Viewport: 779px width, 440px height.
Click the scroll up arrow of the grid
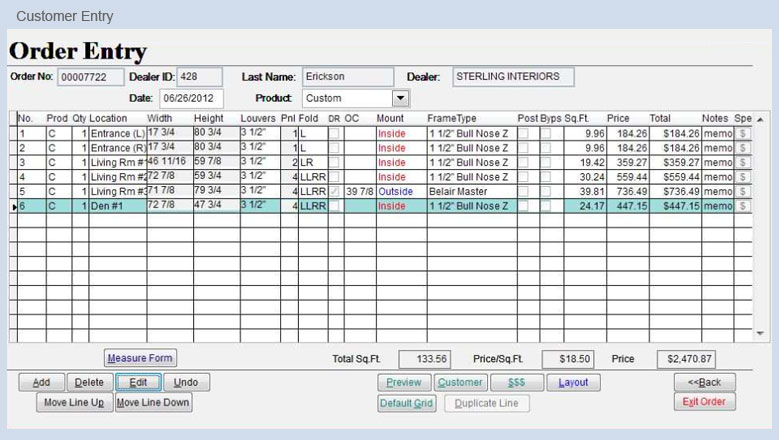tap(760, 118)
